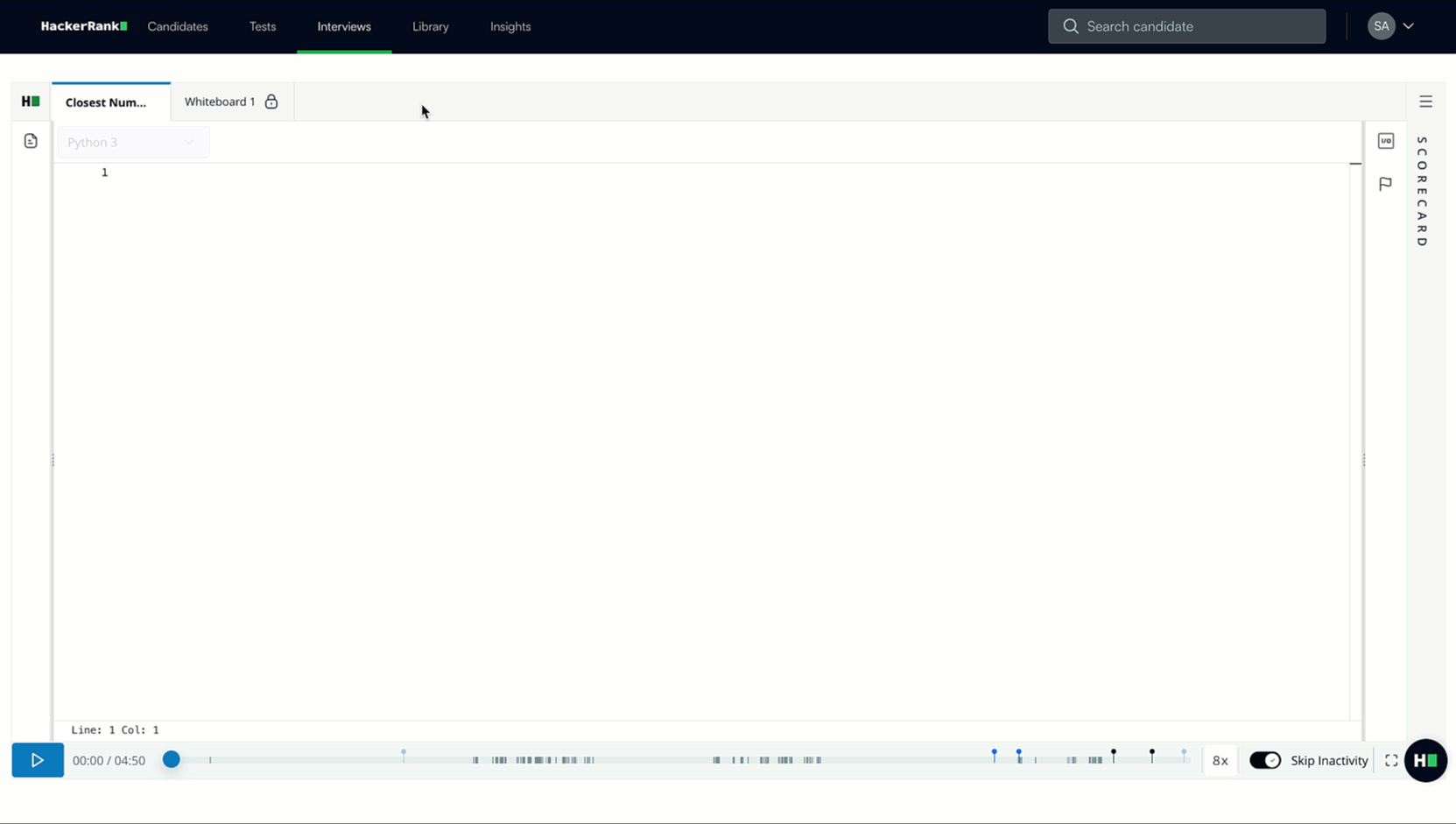The height and width of the screenshot is (824, 1456).
Task: Expand the SA account menu chevron
Action: pyautogui.click(x=1409, y=26)
